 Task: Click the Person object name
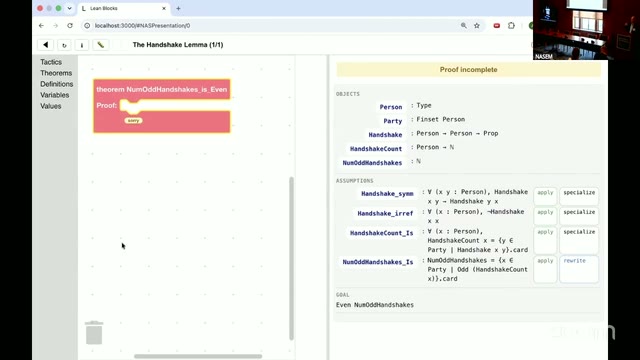[x=391, y=107]
